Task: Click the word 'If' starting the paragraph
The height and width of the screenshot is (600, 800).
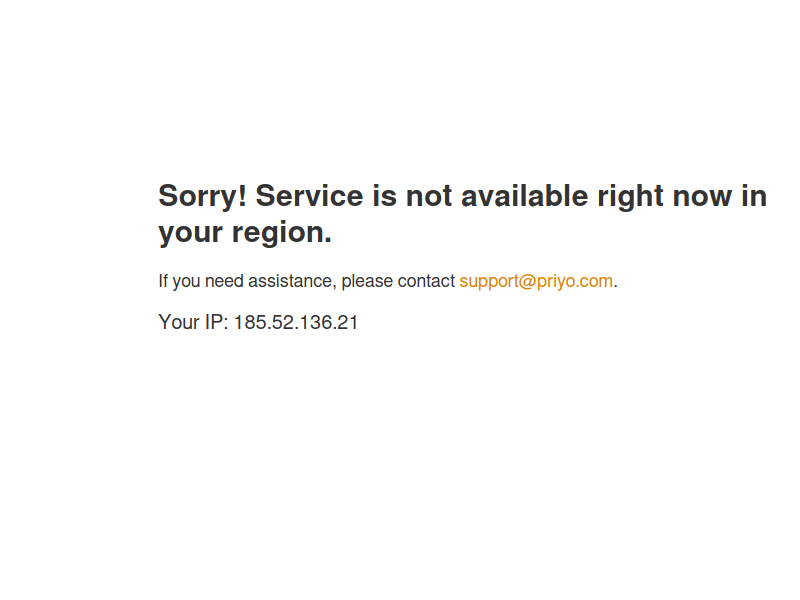Action: (x=163, y=281)
